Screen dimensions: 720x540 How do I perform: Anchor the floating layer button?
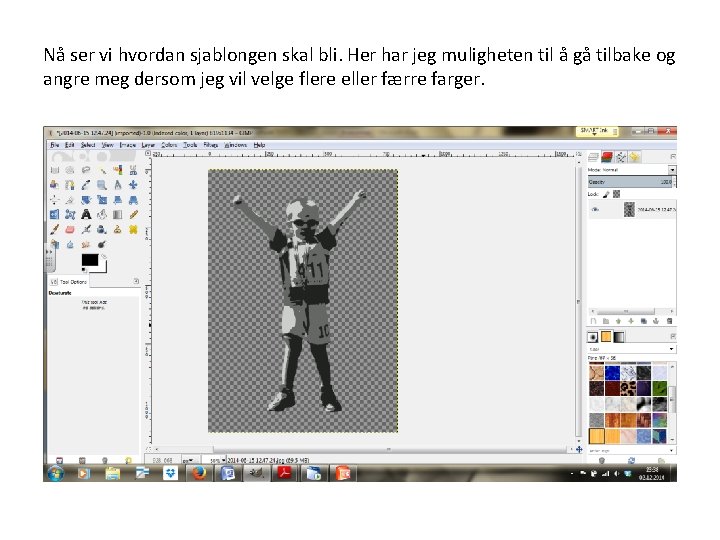pos(656,321)
